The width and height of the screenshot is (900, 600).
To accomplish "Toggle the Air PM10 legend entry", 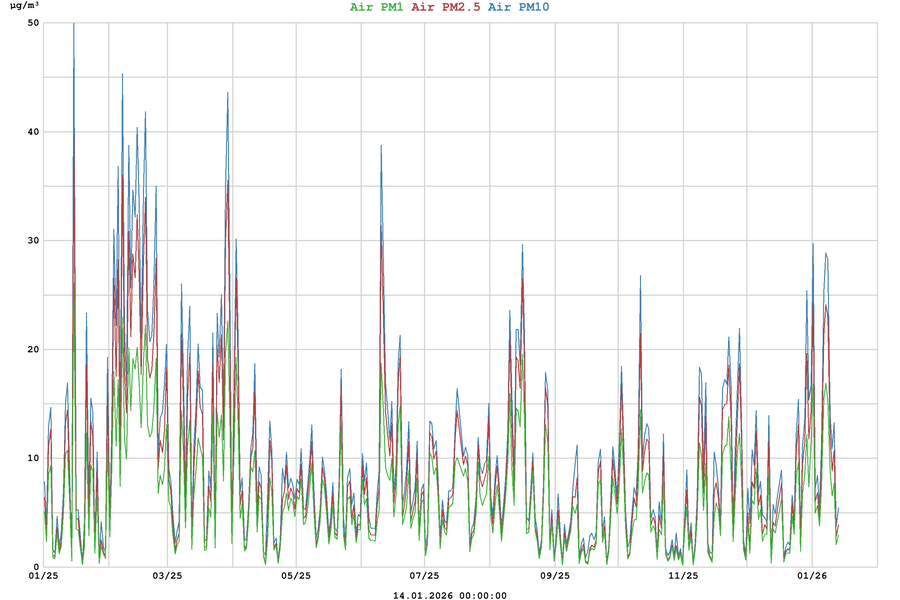I will click(518, 7).
